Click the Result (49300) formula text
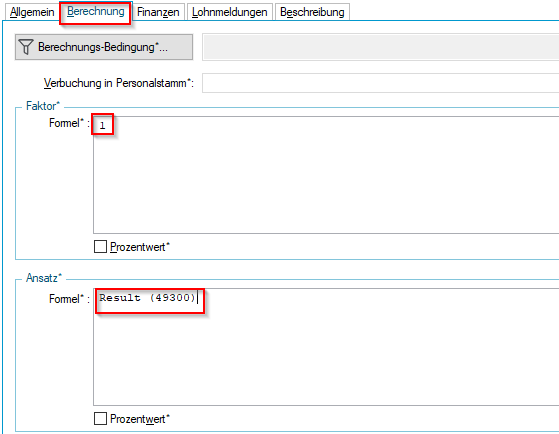This screenshot has width=559, height=434. 147,297
